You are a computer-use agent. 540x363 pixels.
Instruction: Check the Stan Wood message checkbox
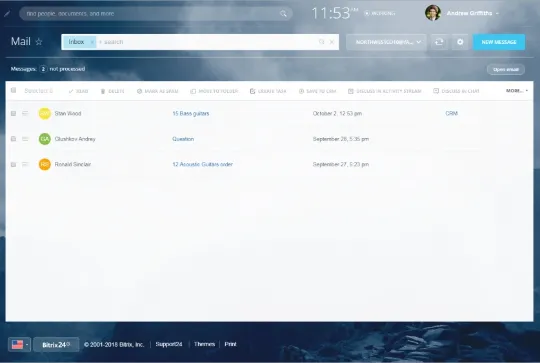pos(13,113)
